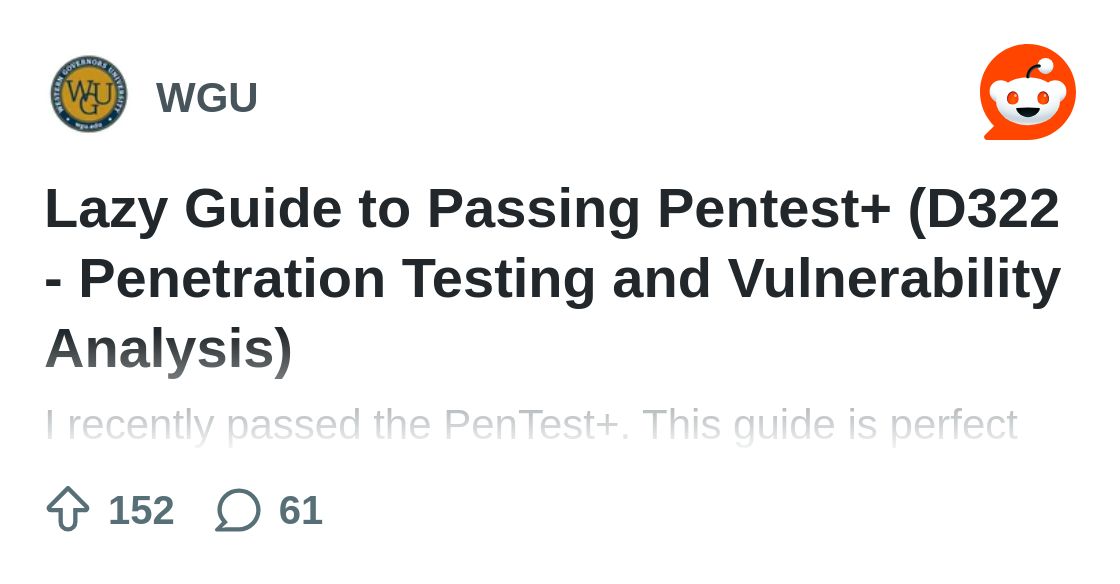1120x584 pixels.
Task: Click the faded preview text about PenTest+
Action: (x=531, y=426)
